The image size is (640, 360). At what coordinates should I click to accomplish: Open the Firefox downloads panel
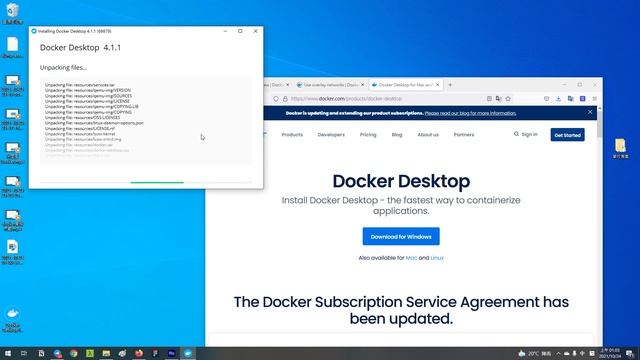click(x=558, y=99)
